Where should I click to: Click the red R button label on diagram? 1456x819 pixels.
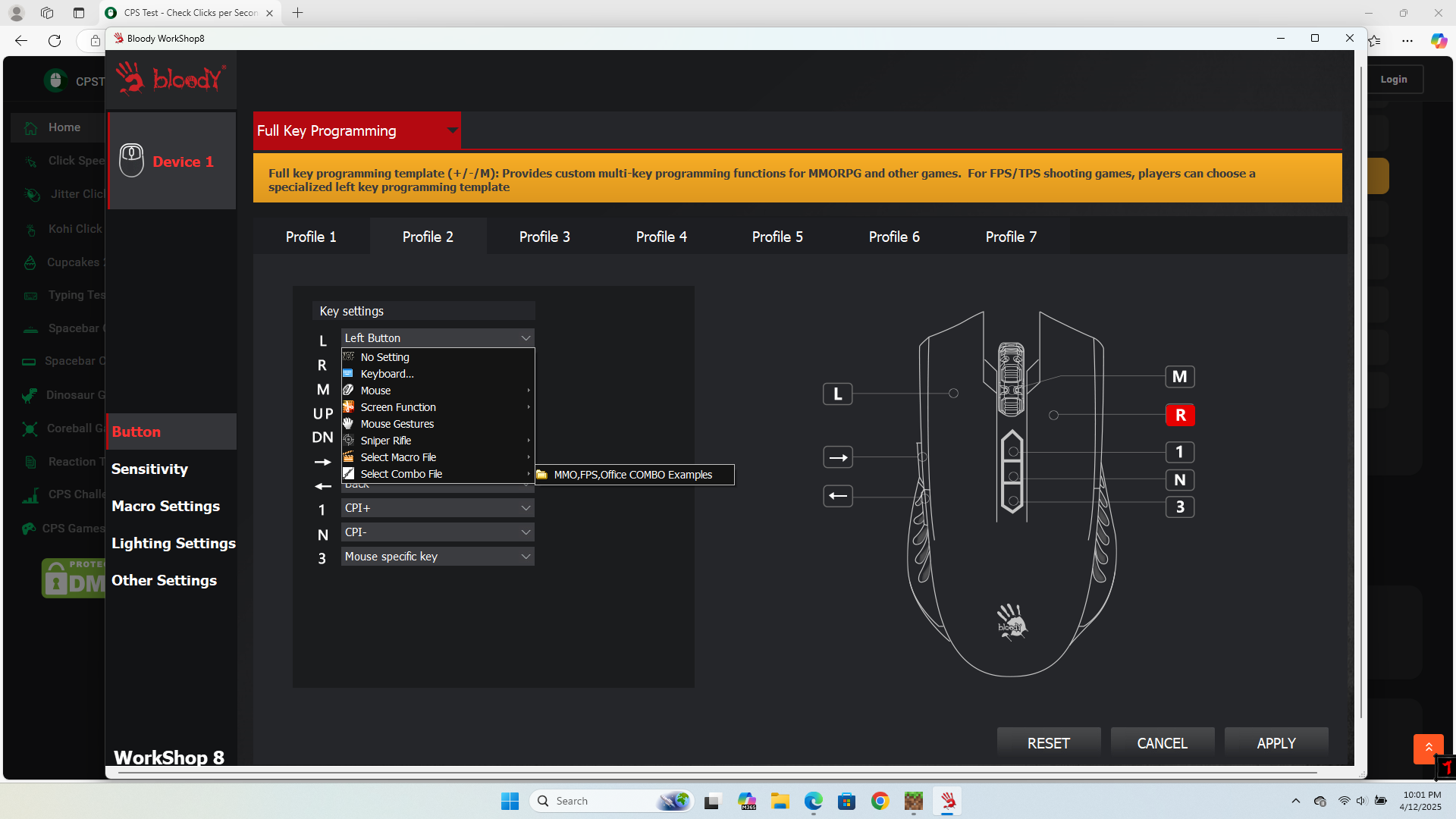1180,415
